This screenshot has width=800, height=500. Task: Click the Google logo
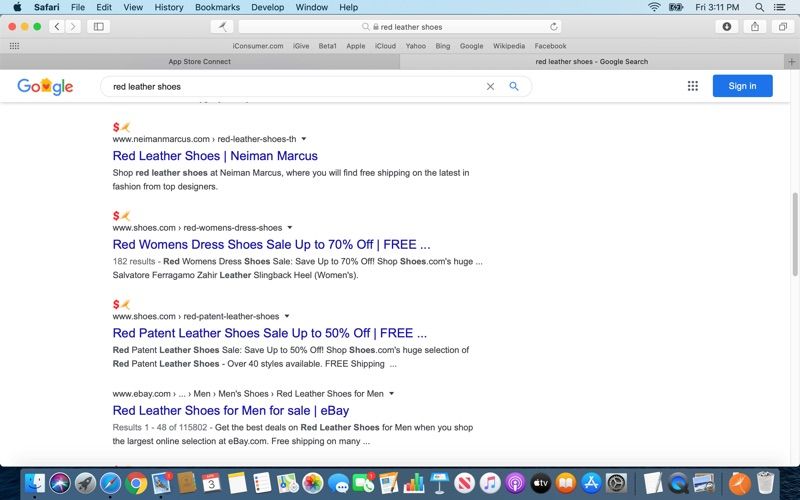pos(45,86)
